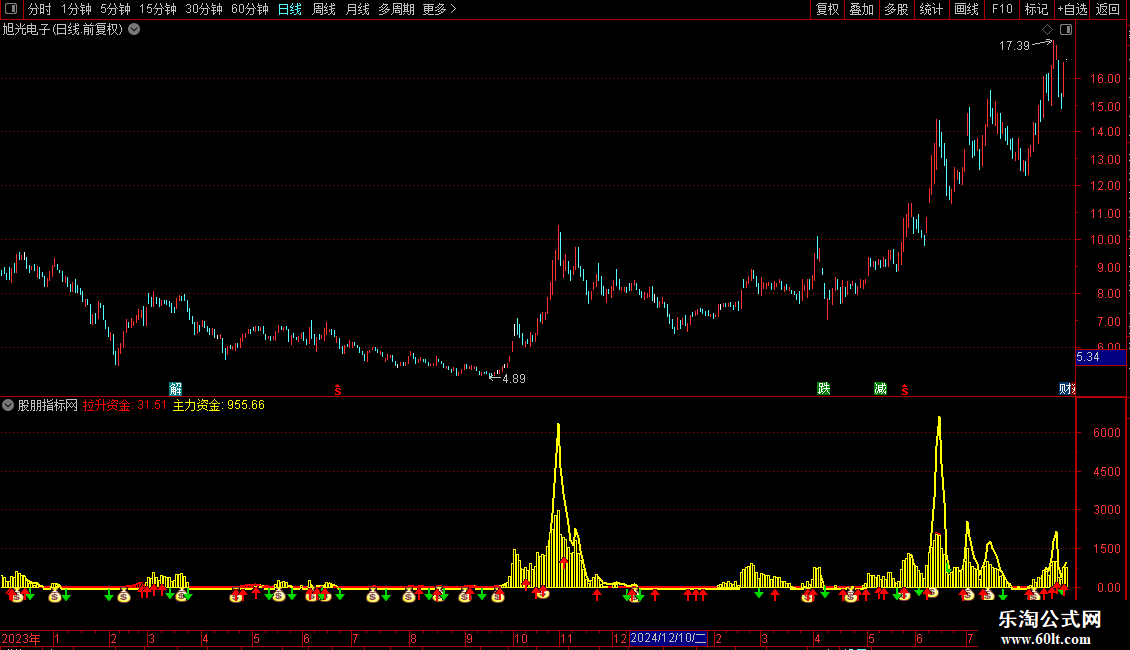The height and width of the screenshot is (650, 1130).
Task: Open the 多股 multi-stock view
Action: pos(896,9)
